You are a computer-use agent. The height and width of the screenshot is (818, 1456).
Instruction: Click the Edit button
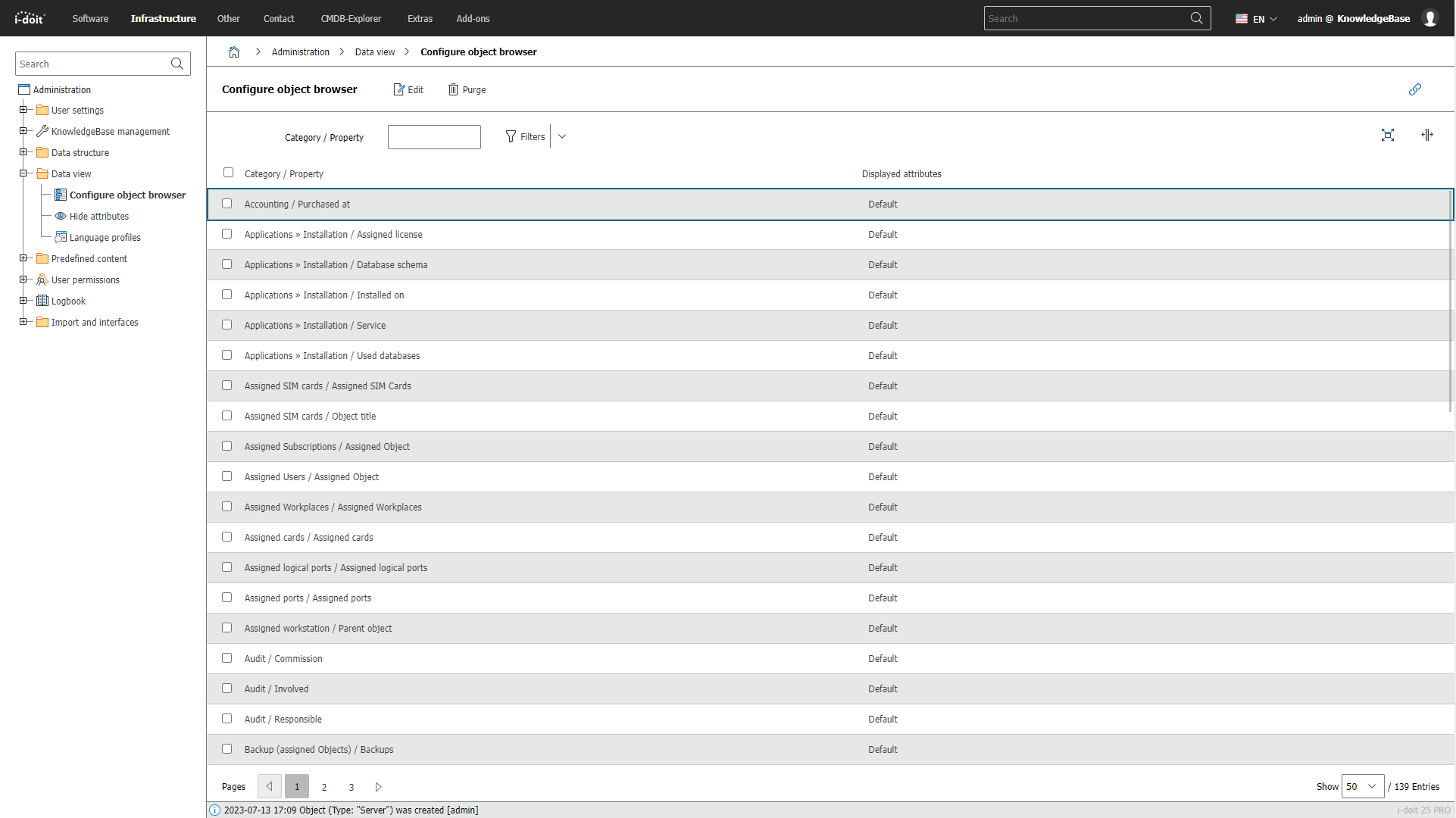408,89
